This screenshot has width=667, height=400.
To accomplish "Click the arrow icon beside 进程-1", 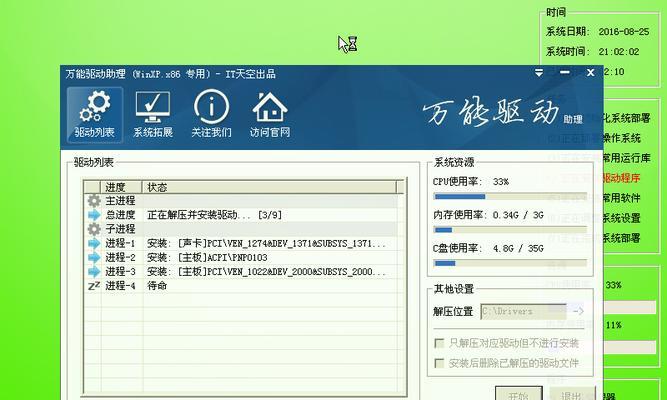I will [x=94, y=243].
